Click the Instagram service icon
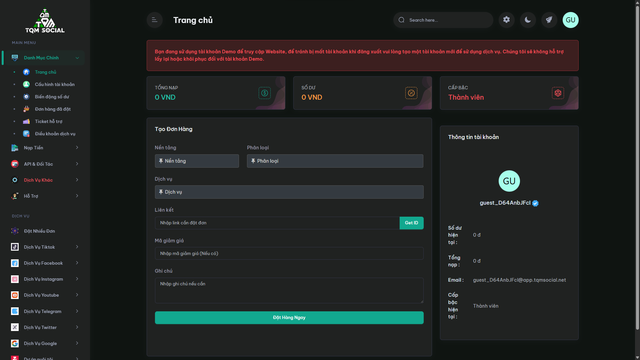The width and height of the screenshot is (640, 360). [15, 279]
